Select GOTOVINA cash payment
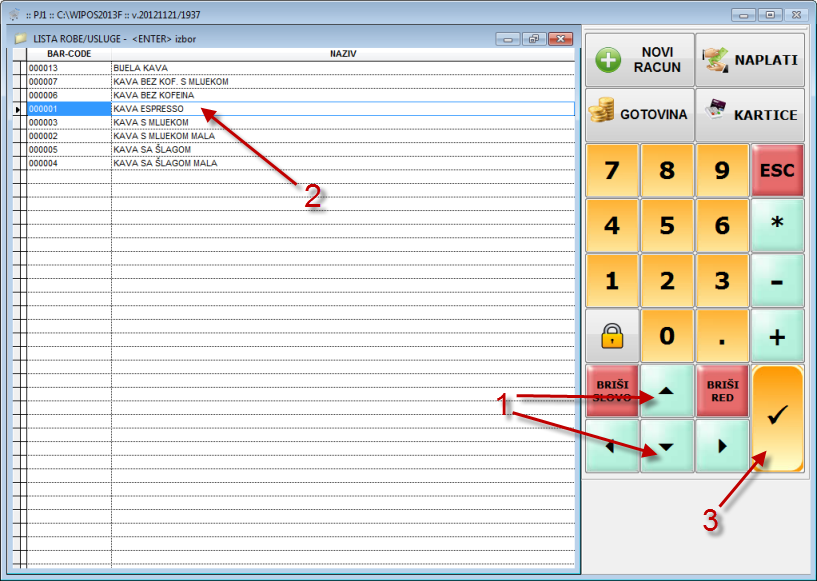Viewport: 817px width, 581px height. (x=638, y=114)
